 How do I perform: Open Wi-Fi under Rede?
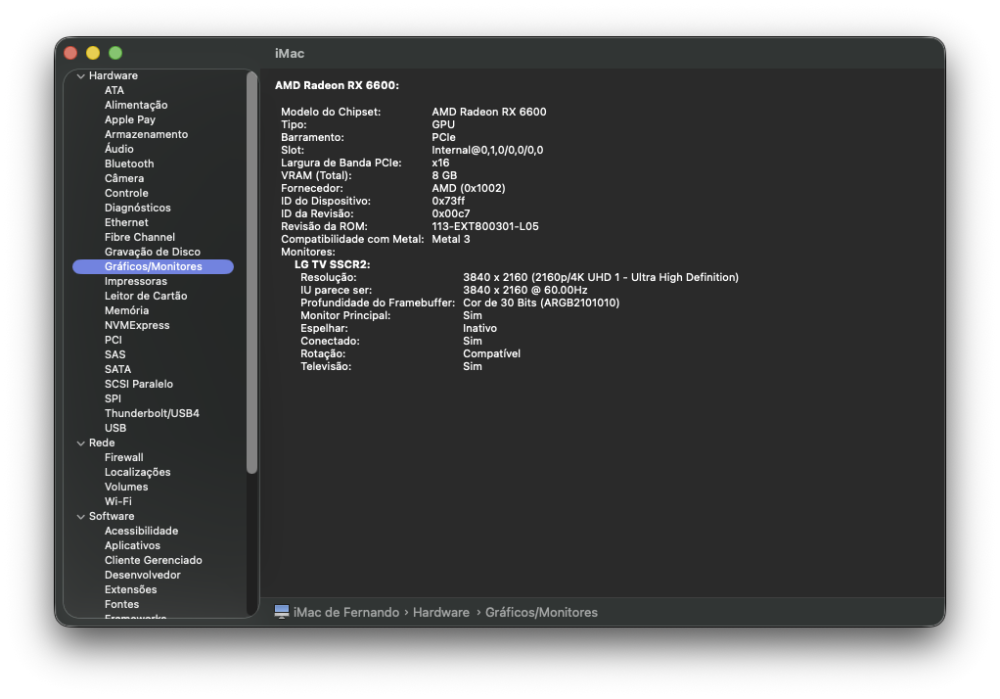tap(118, 501)
